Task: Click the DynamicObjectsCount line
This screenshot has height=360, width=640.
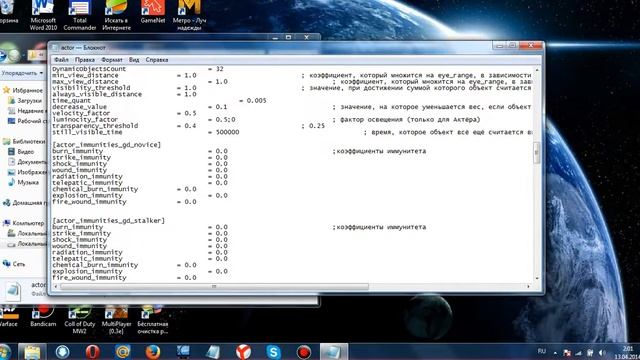Action: 138,69
